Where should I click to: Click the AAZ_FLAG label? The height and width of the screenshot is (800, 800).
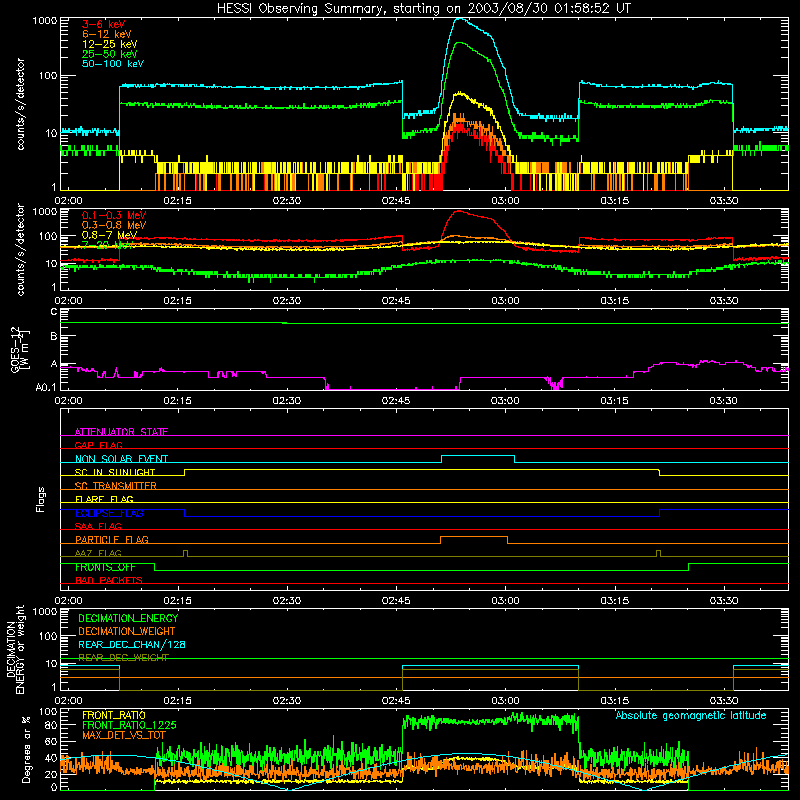coord(98,553)
